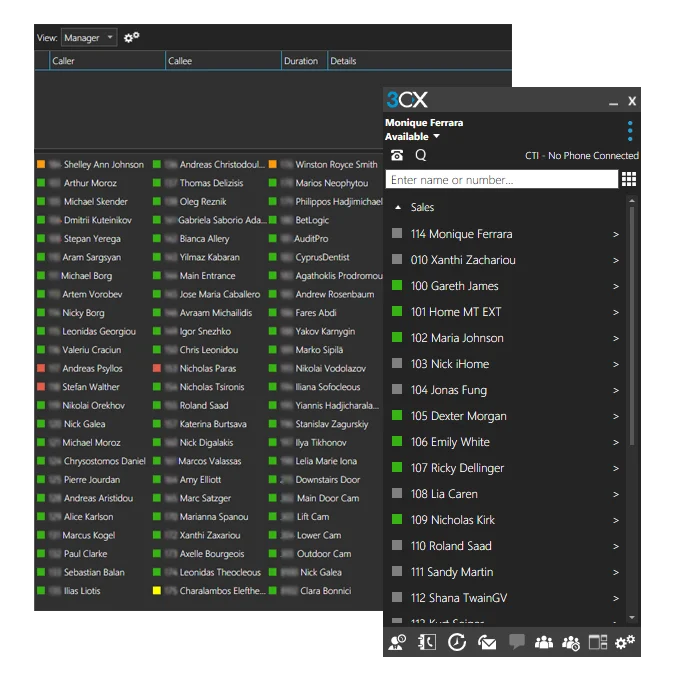The image size is (679, 677).
Task: Expand arrow for 102 Maria Johnson
Action: 616,338
